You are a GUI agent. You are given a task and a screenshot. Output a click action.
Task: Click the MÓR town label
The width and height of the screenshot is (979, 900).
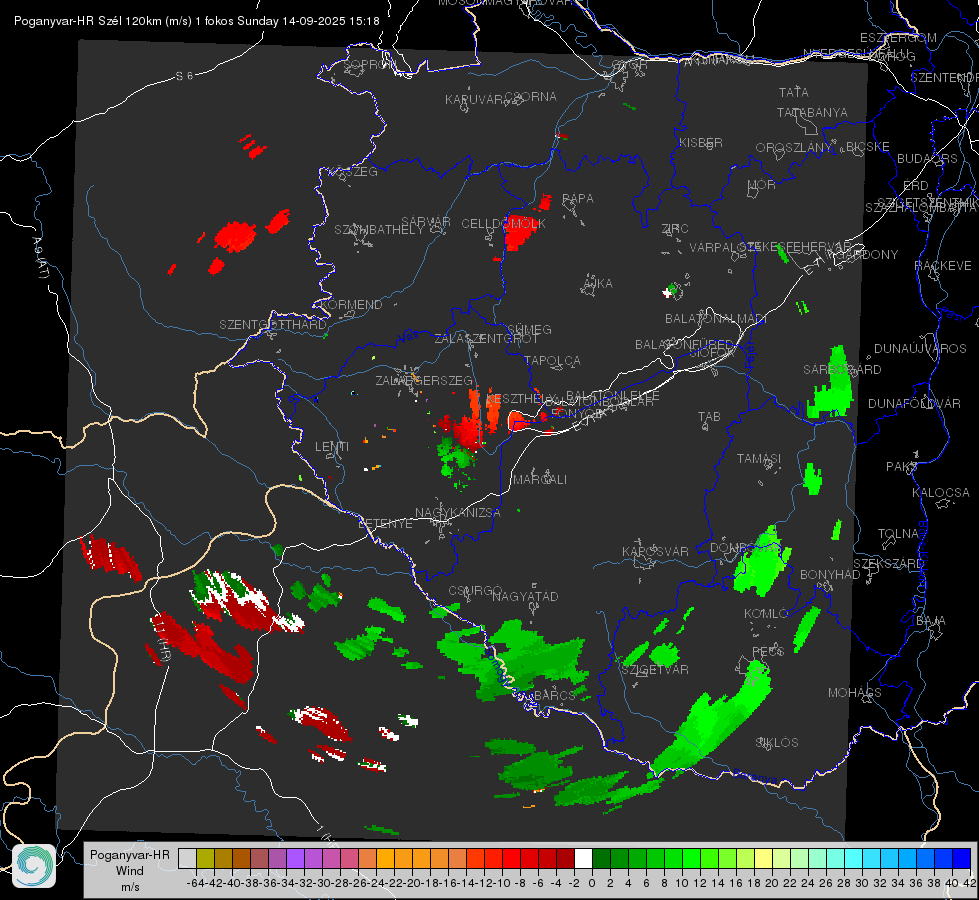point(762,184)
